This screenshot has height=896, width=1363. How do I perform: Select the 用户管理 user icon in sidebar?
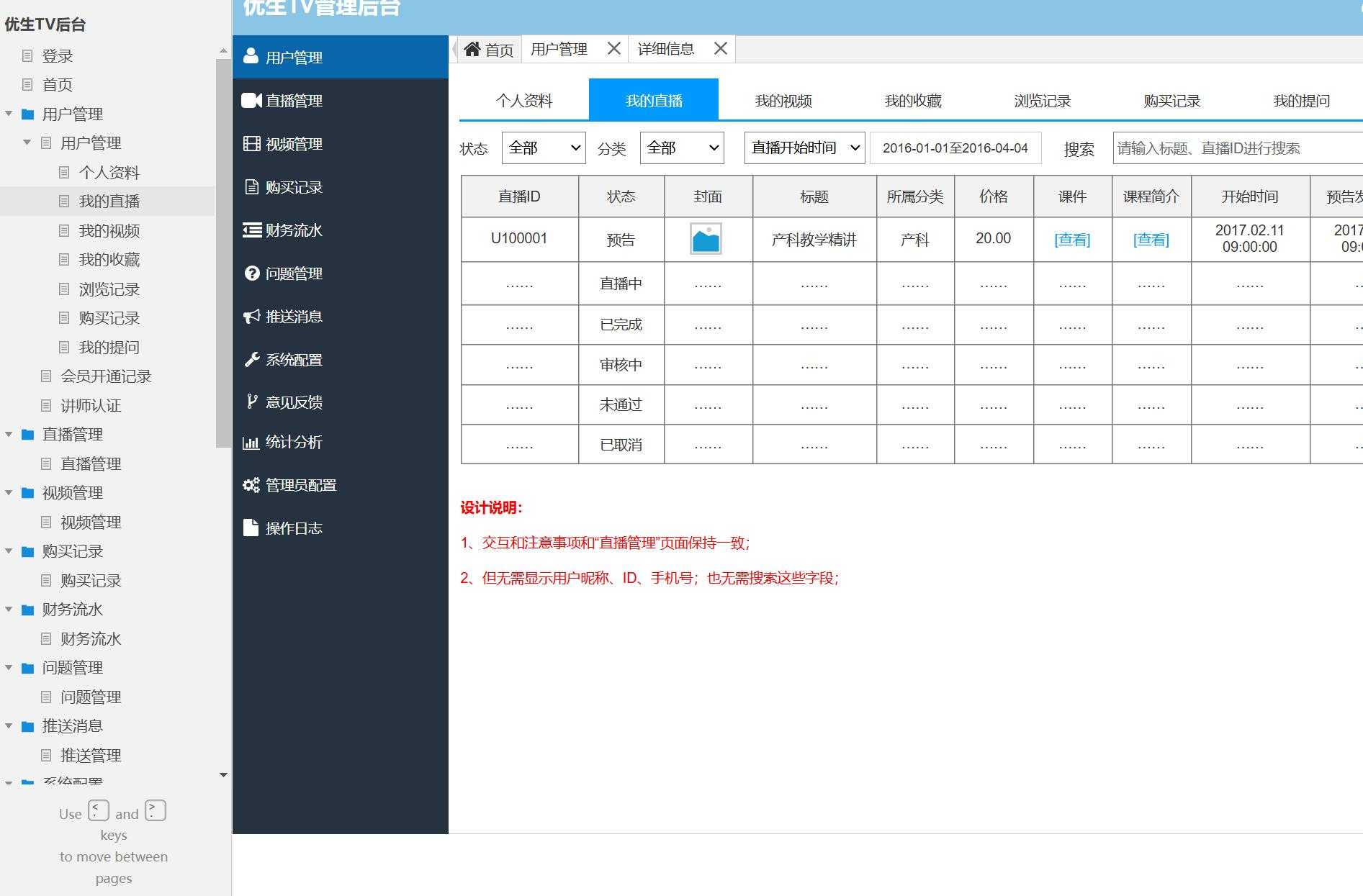point(251,55)
